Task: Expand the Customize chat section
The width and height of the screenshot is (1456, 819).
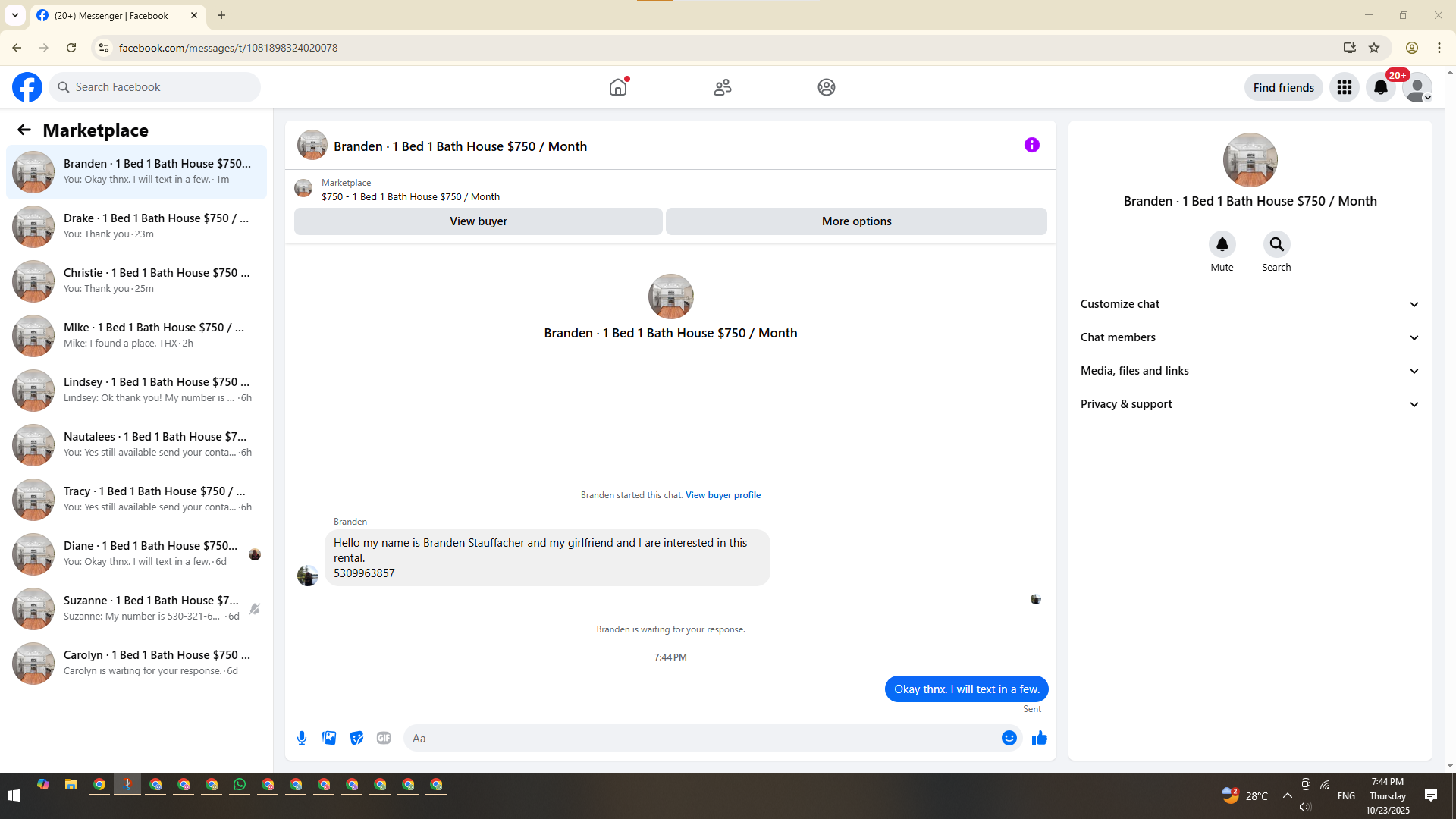Action: tap(1249, 304)
